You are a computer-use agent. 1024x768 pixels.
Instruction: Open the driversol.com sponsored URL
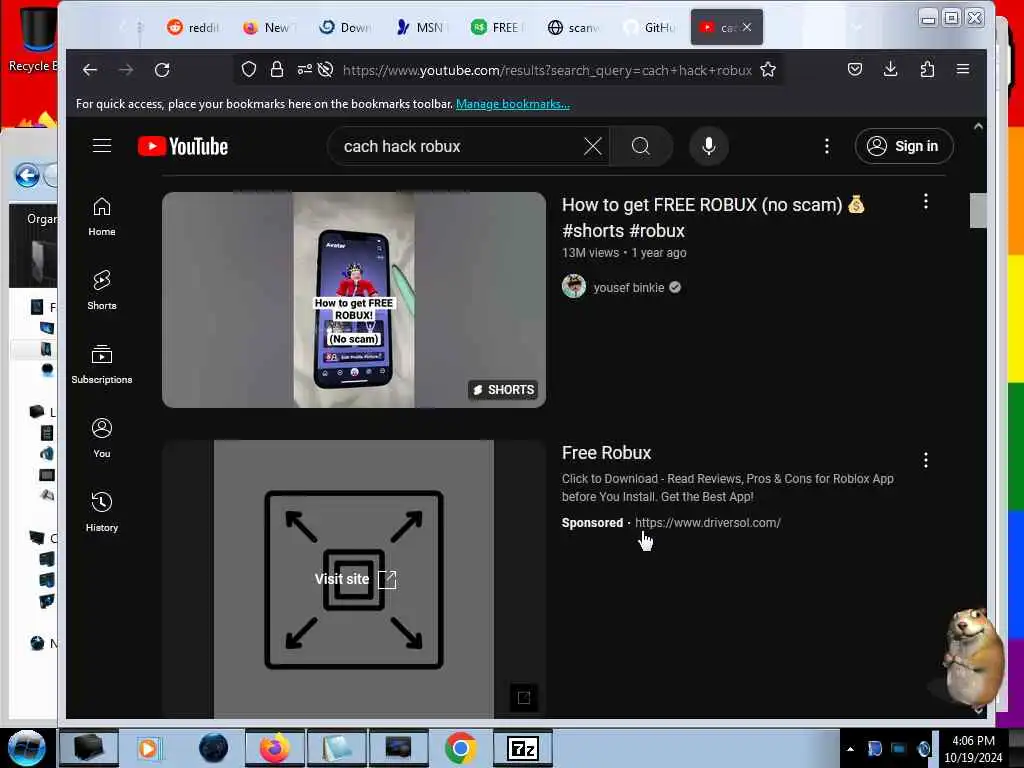(708, 522)
